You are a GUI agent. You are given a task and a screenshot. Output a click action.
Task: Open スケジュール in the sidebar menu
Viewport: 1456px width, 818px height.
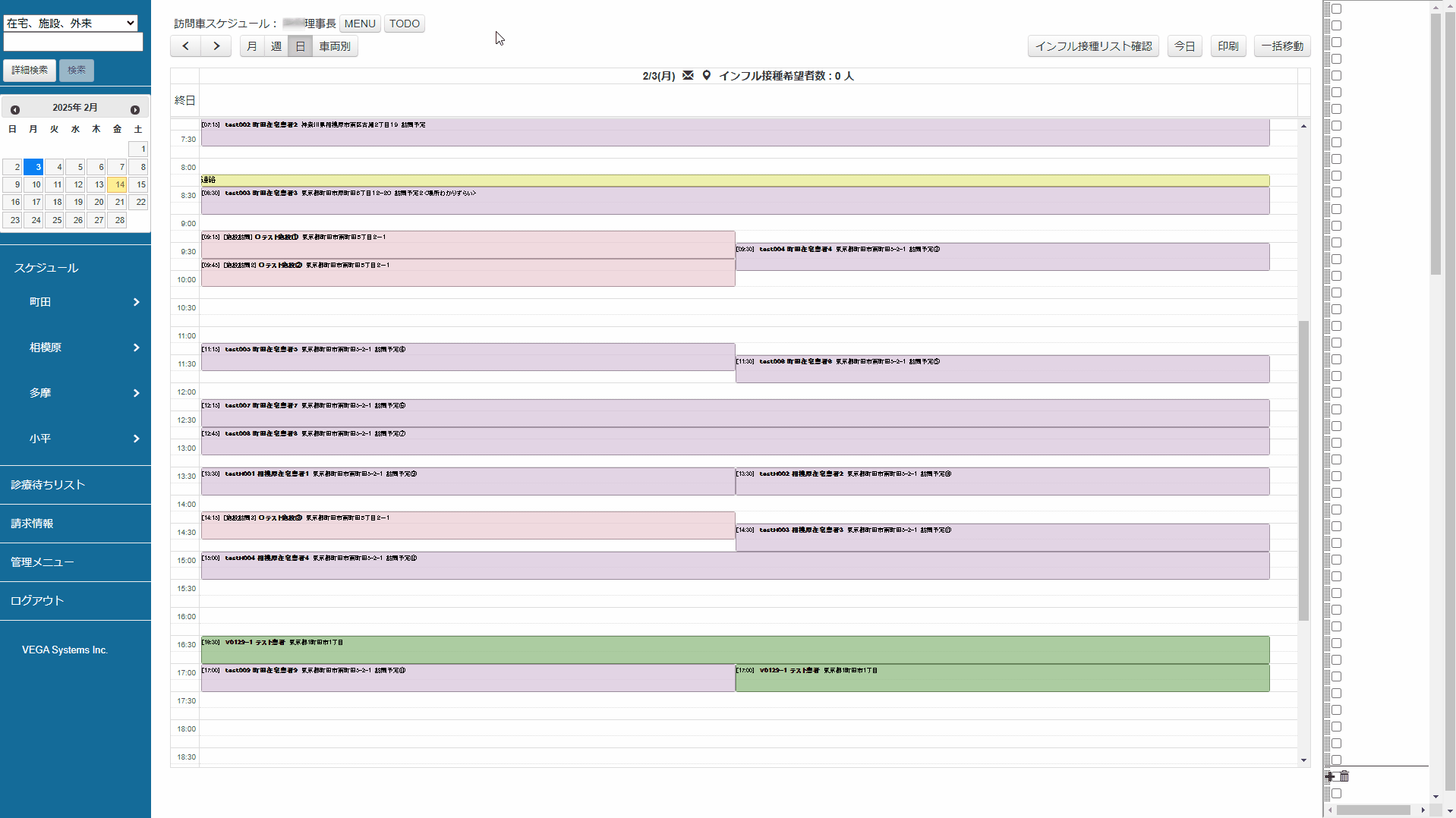tap(46, 268)
